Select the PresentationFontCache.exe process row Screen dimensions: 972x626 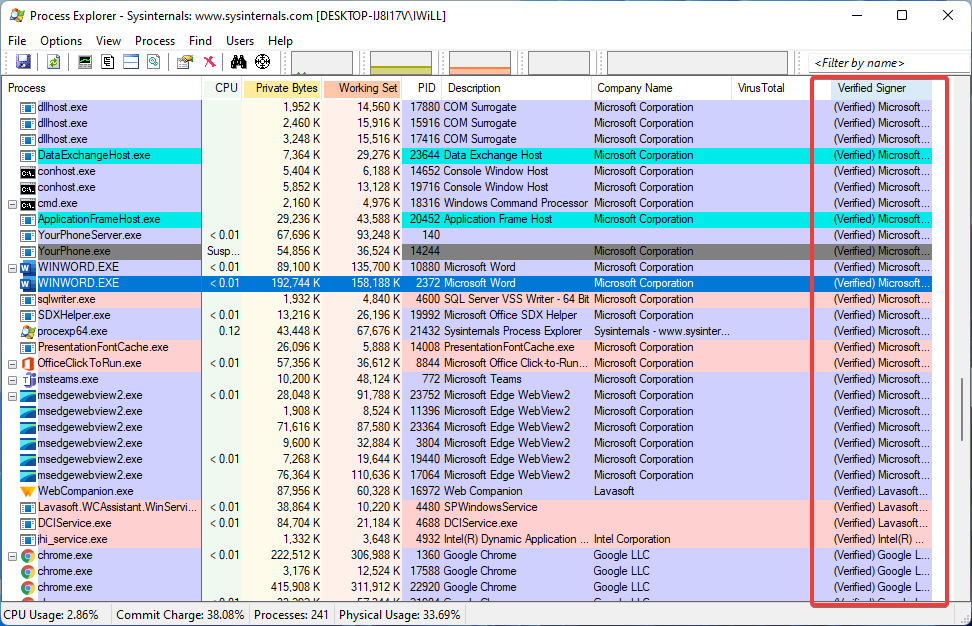tap(467, 347)
